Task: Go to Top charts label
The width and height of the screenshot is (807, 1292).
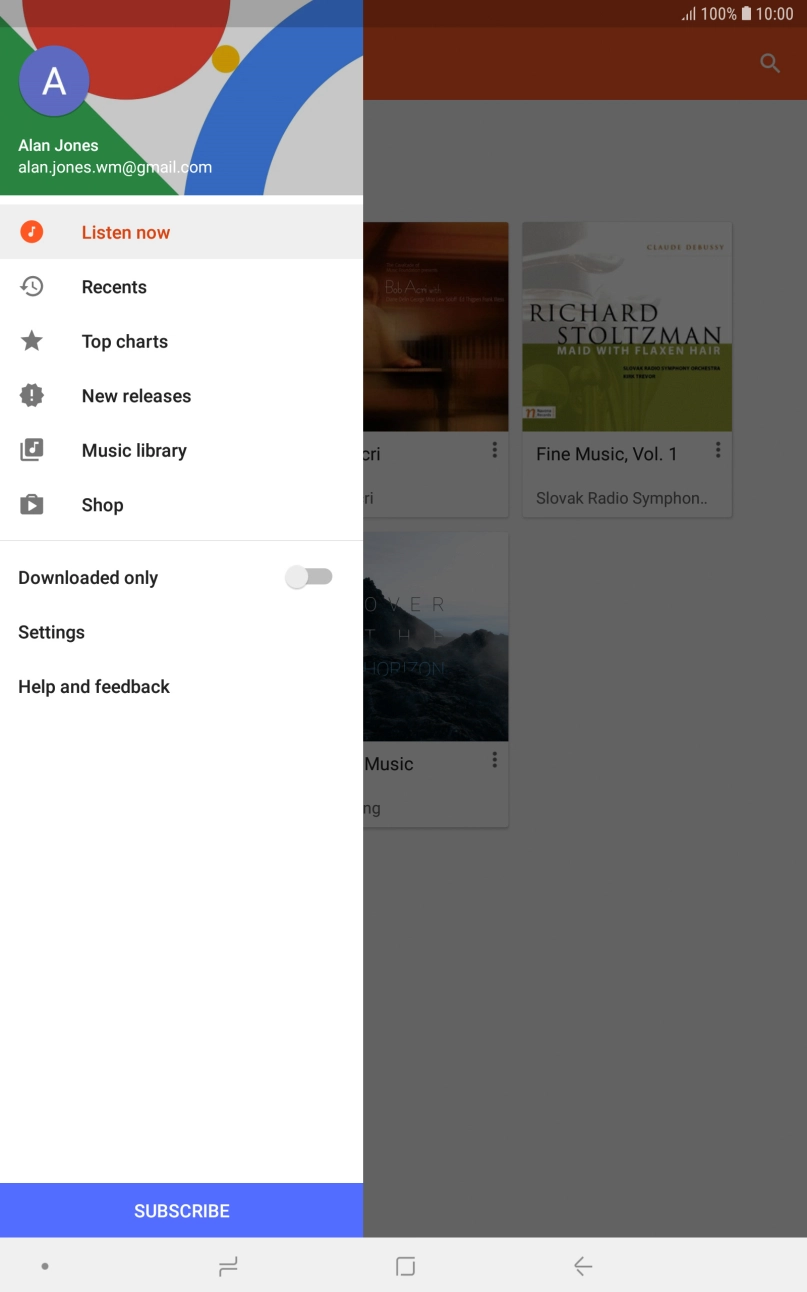Action: click(x=125, y=341)
